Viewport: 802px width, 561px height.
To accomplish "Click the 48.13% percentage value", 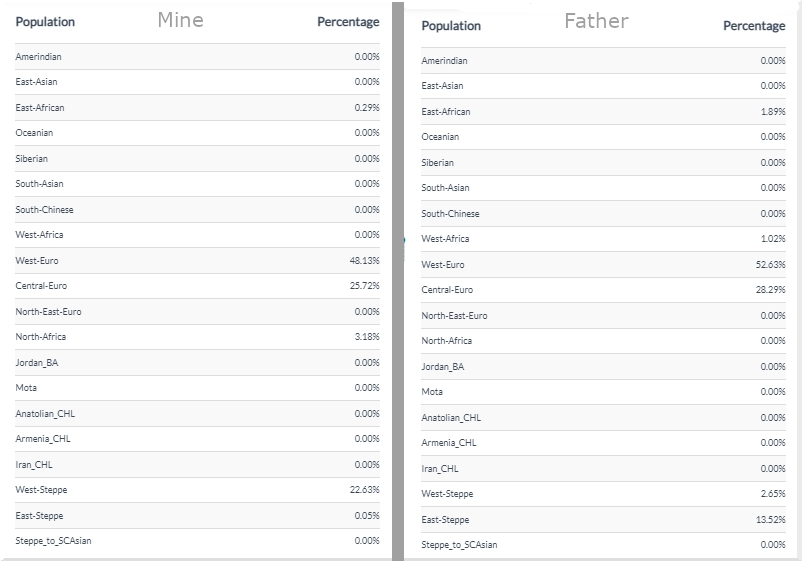I will 364,261.
